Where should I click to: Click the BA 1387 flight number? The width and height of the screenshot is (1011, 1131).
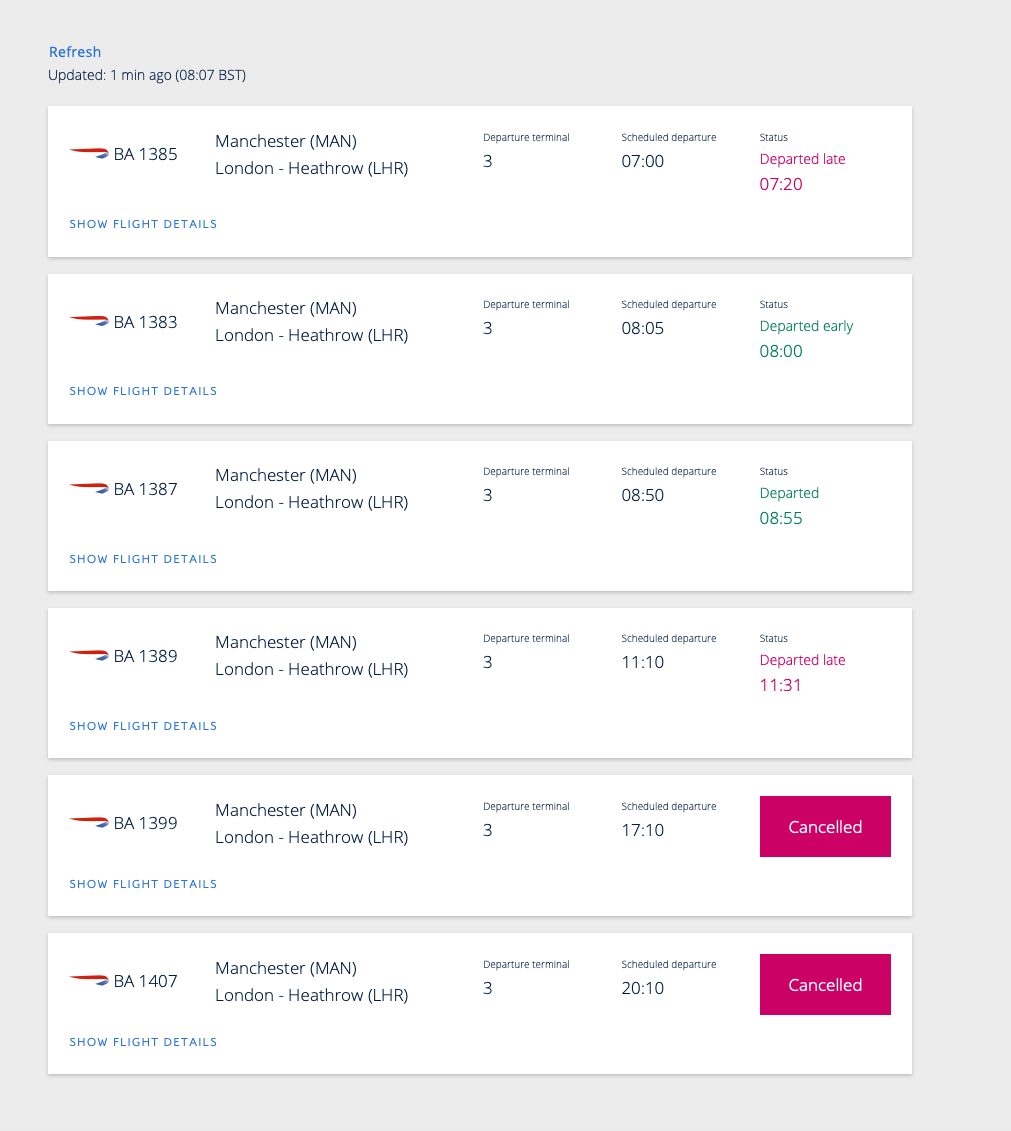click(x=145, y=489)
